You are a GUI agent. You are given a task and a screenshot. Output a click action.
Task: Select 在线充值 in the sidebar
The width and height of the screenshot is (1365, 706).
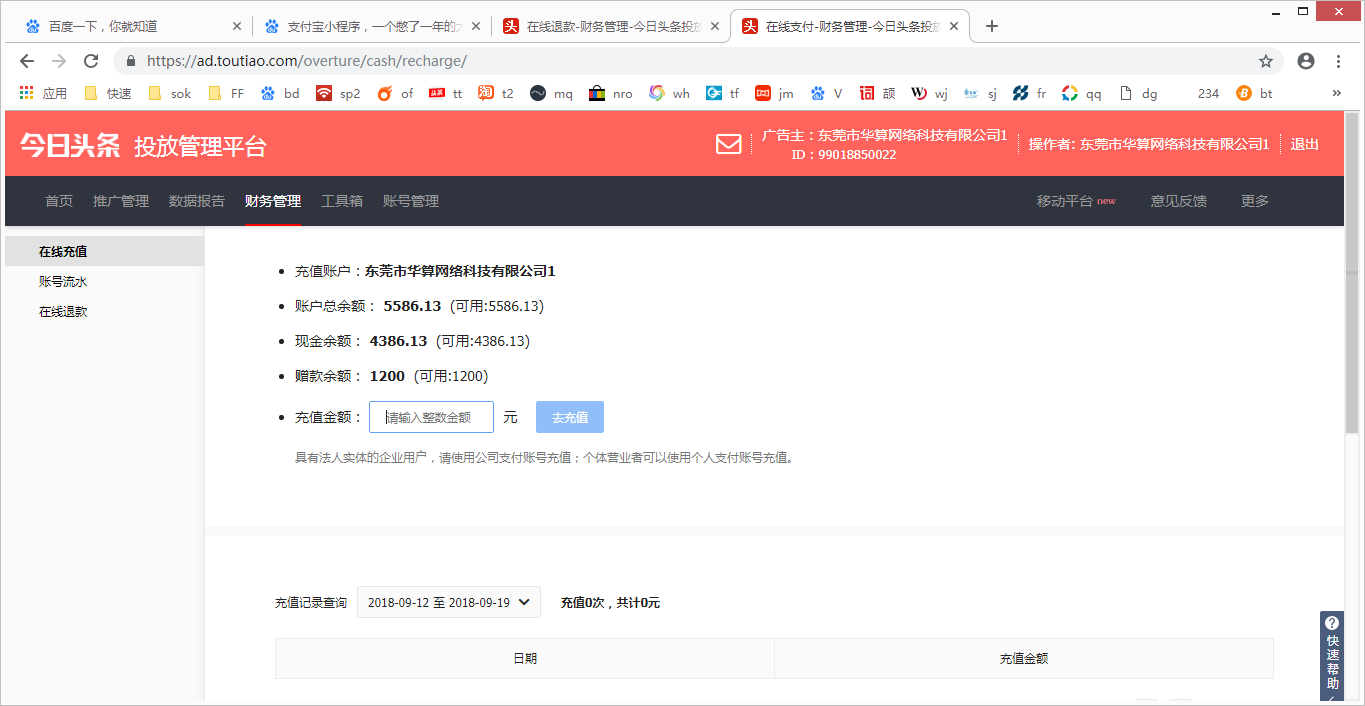[104, 251]
